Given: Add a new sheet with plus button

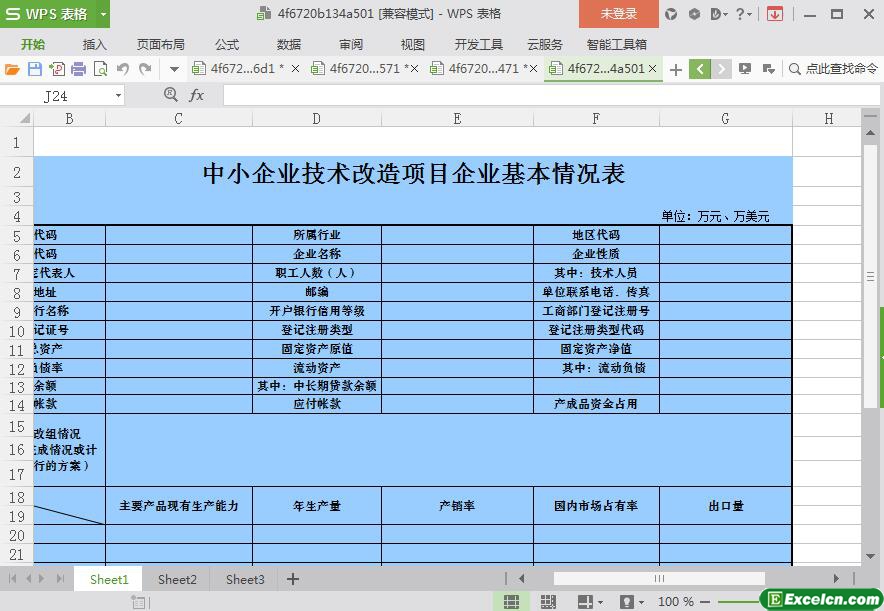Looking at the screenshot, I should [x=293, y=579].
